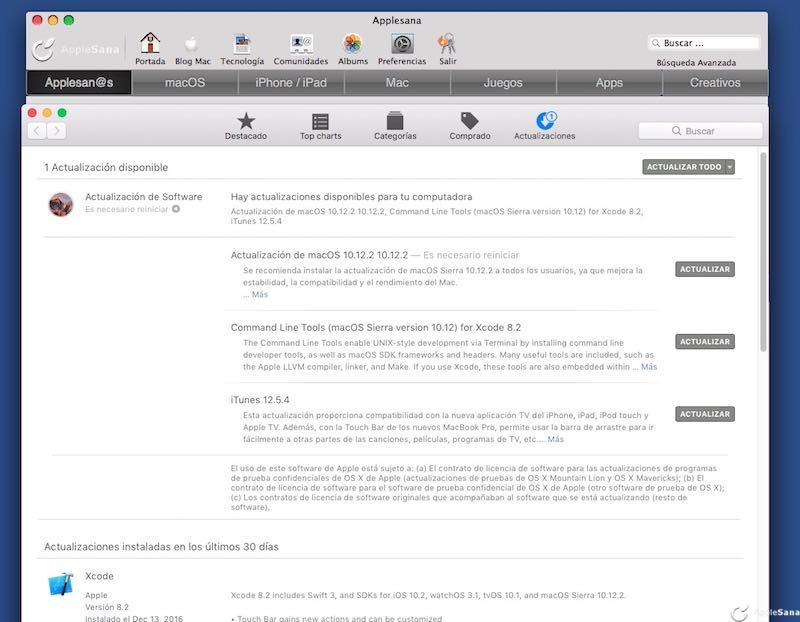Viewport: 800px width, 622px height.
Task: Go forward with App Store forward arrow
Action: 57,131
